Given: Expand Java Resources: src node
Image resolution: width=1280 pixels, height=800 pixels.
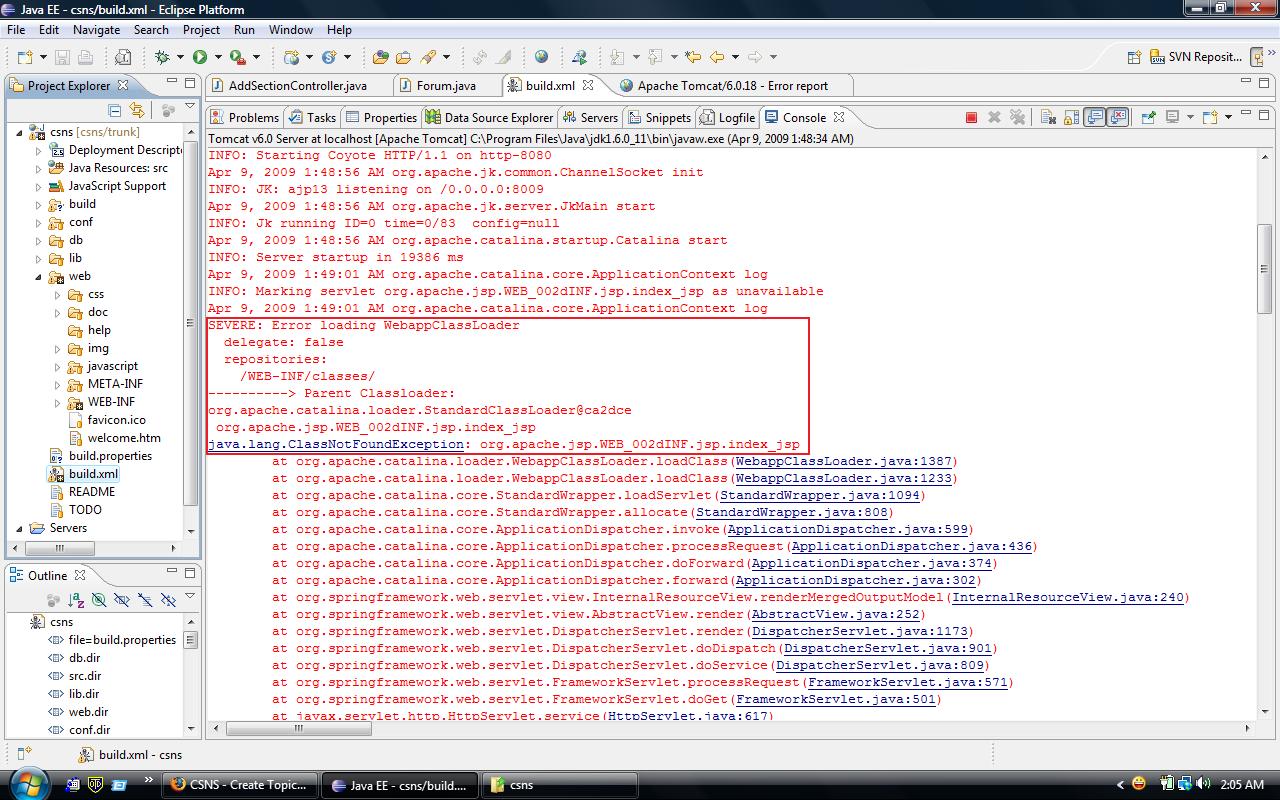Looking at the screenshot, I should [39, 168].
